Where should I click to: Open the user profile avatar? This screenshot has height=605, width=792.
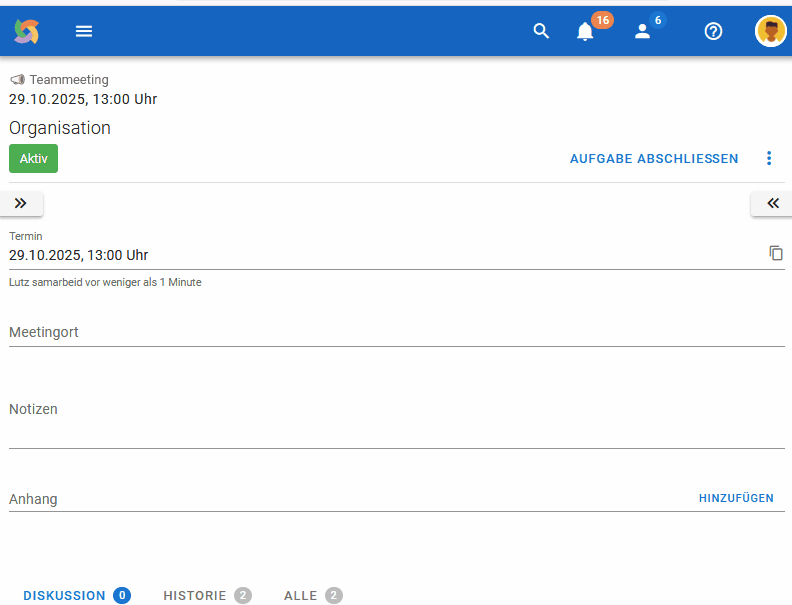[770, 31]
